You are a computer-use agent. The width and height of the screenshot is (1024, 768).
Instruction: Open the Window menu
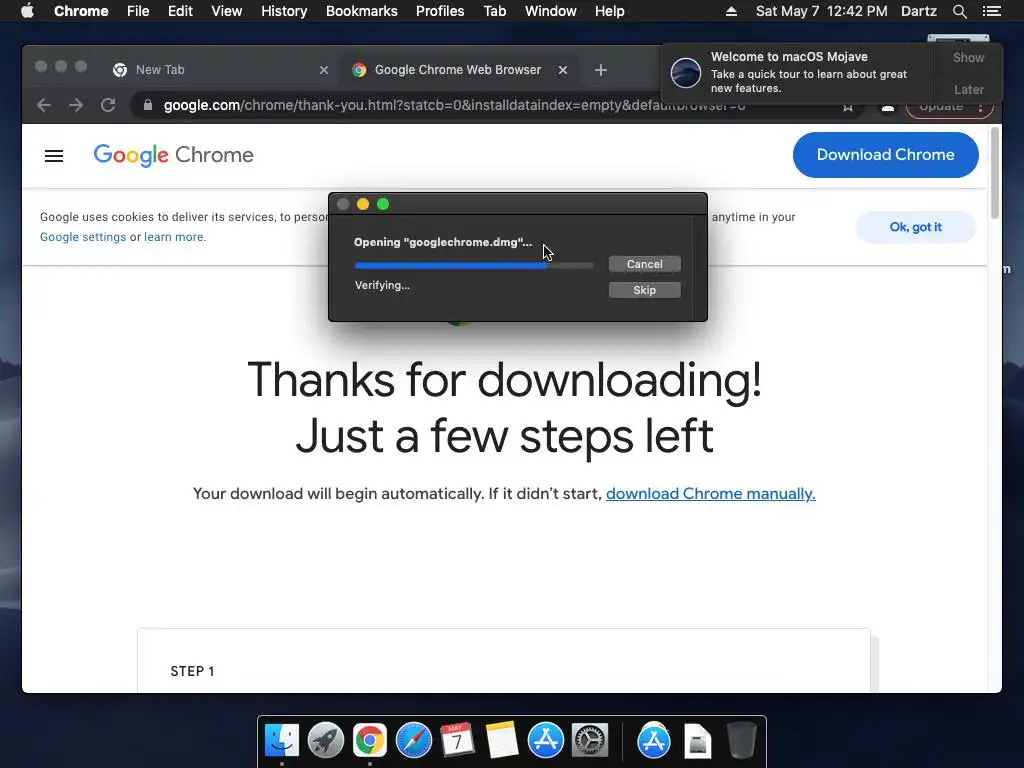coord(551,11)
